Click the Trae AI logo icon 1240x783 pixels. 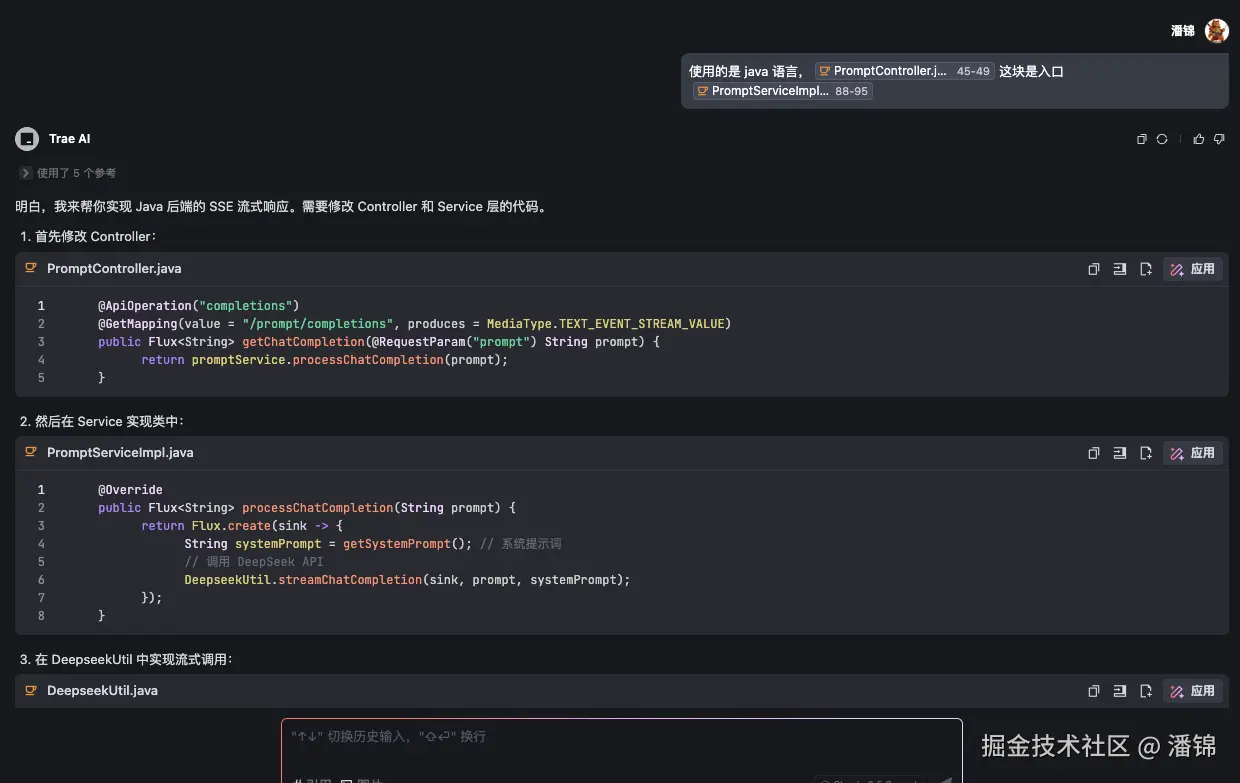click(27, 139)
